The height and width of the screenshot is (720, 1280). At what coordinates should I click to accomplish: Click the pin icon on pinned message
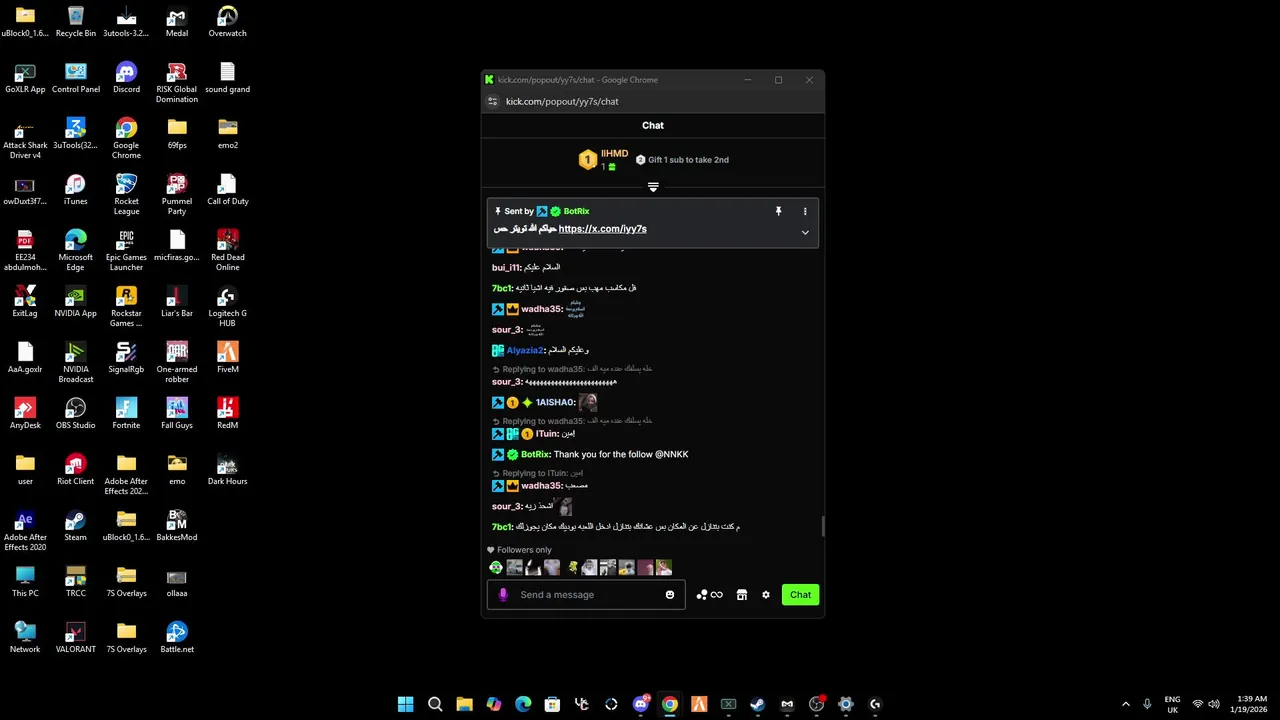coord(778,211)
